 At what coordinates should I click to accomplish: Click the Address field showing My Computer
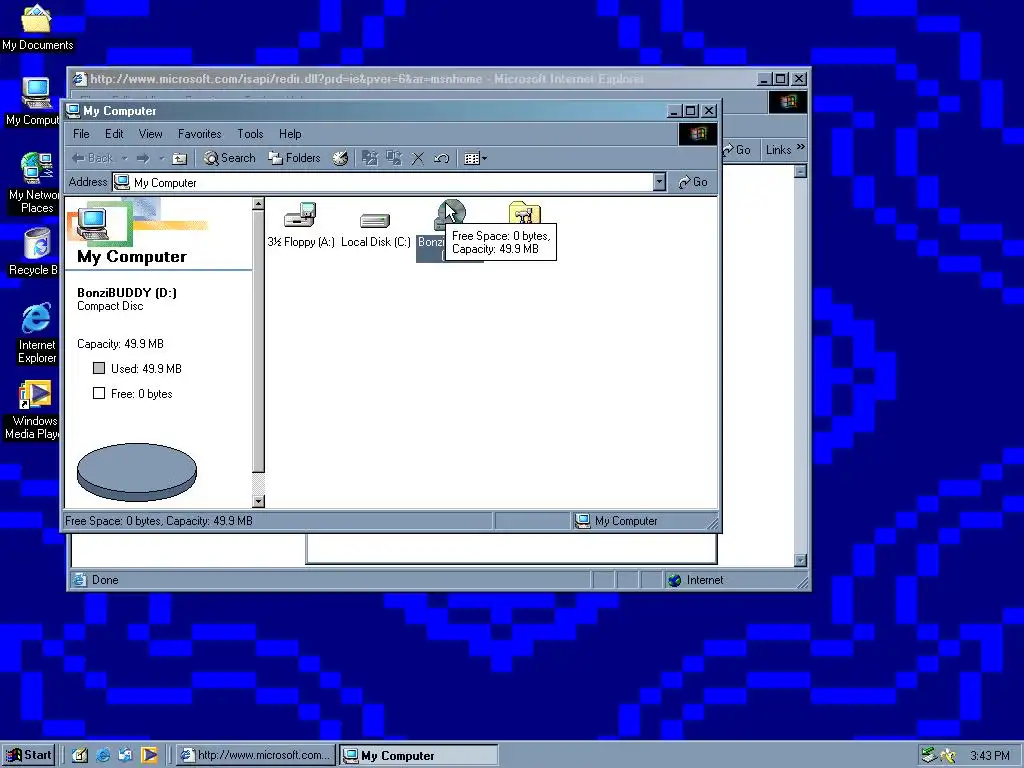(x=383, y=182)
